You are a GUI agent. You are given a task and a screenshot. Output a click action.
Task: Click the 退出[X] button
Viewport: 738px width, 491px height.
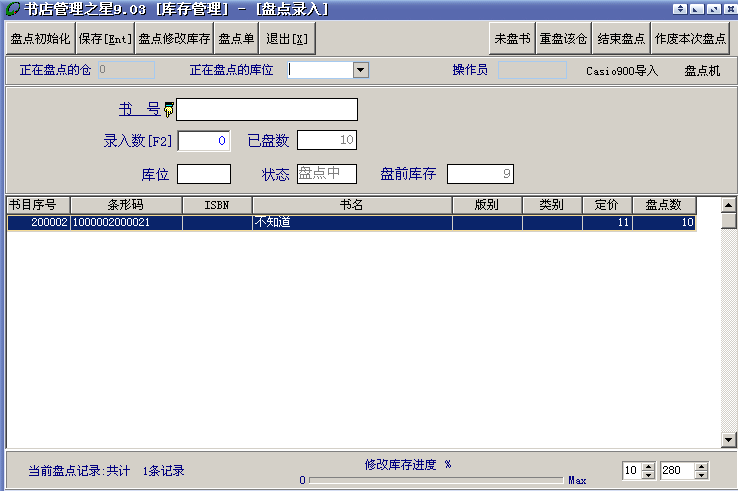point(287,39)
